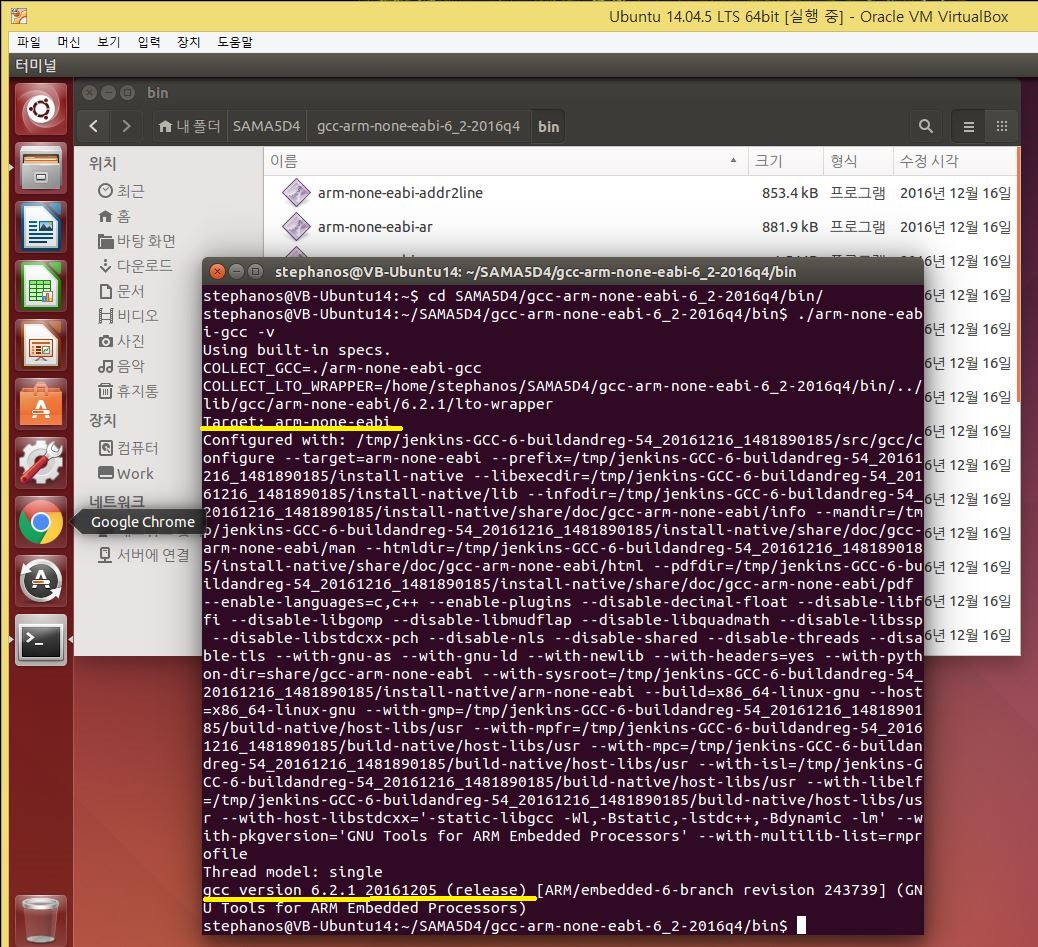The image size is (1038, 947).
Task: Open Ubuntu Software Center in dock
Action: point(41,404)
